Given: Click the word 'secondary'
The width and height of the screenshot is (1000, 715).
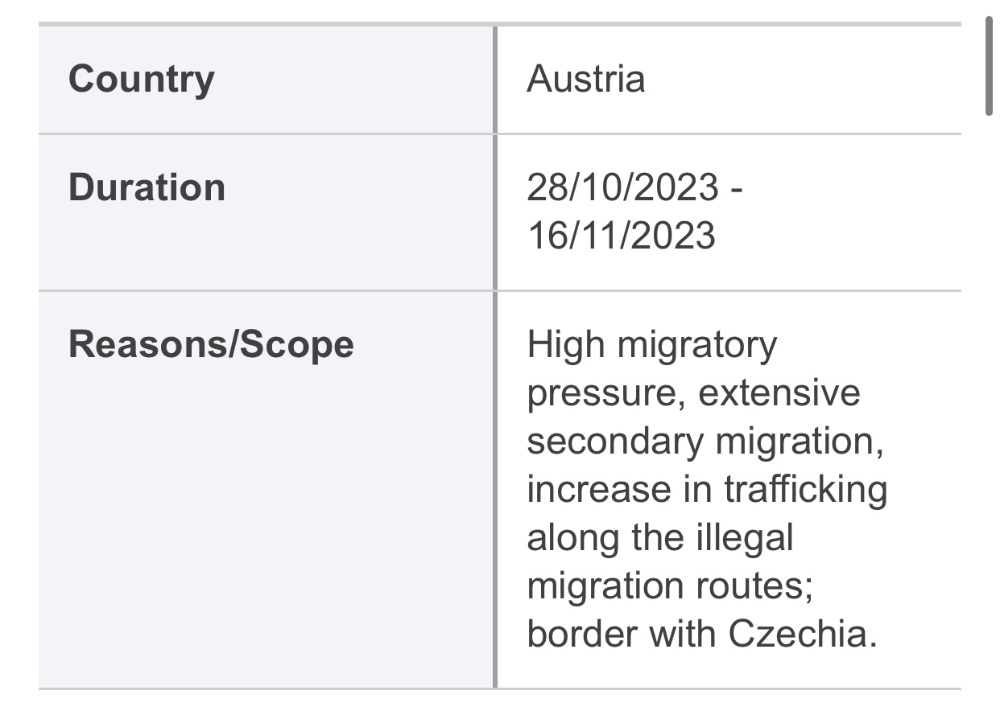Looking at the screenshot, I should click(x=615, y=443).
